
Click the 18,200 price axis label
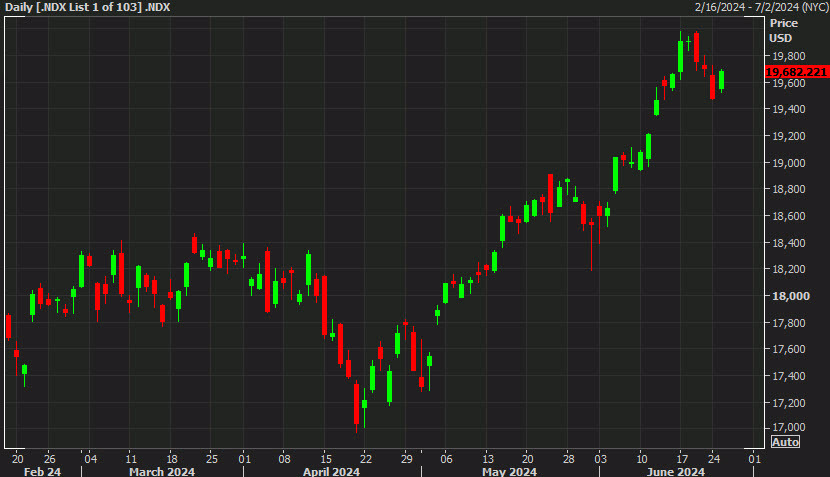[789, 269]
